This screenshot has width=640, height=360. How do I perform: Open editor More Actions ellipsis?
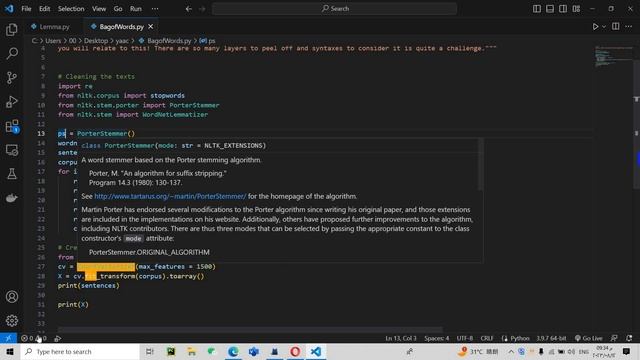(629, 27)
